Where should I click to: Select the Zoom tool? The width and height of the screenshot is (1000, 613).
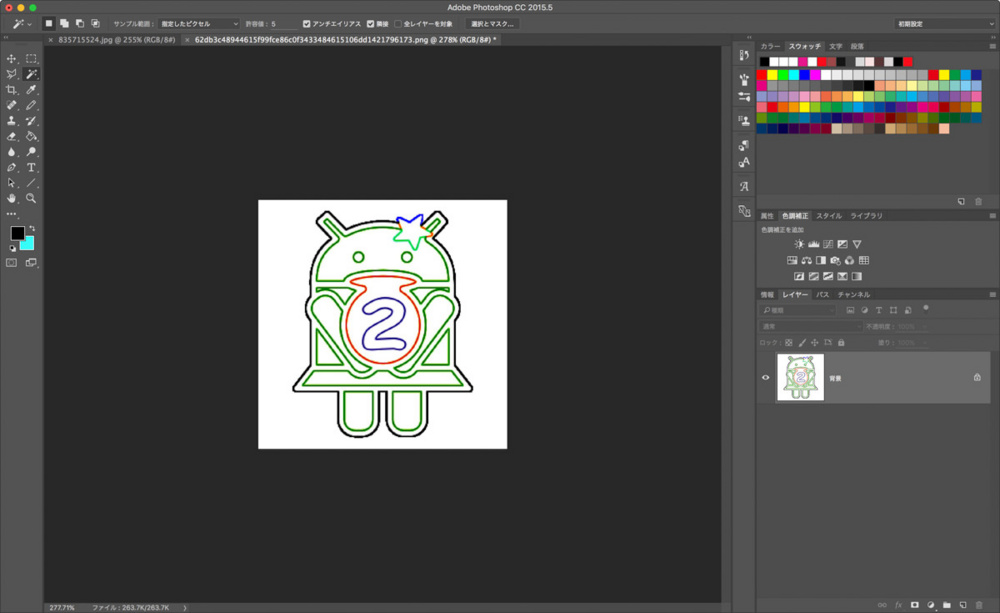coord(31,198)
